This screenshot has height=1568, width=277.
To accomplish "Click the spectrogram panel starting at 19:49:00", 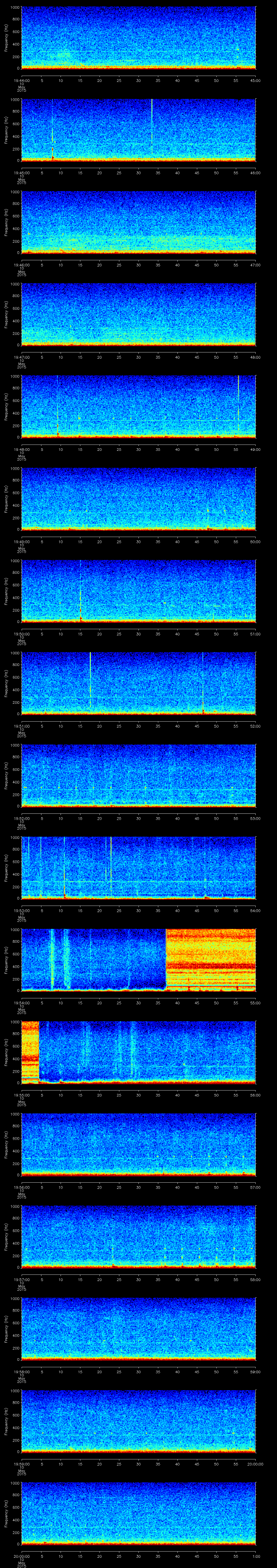I will tap(139, 499).
